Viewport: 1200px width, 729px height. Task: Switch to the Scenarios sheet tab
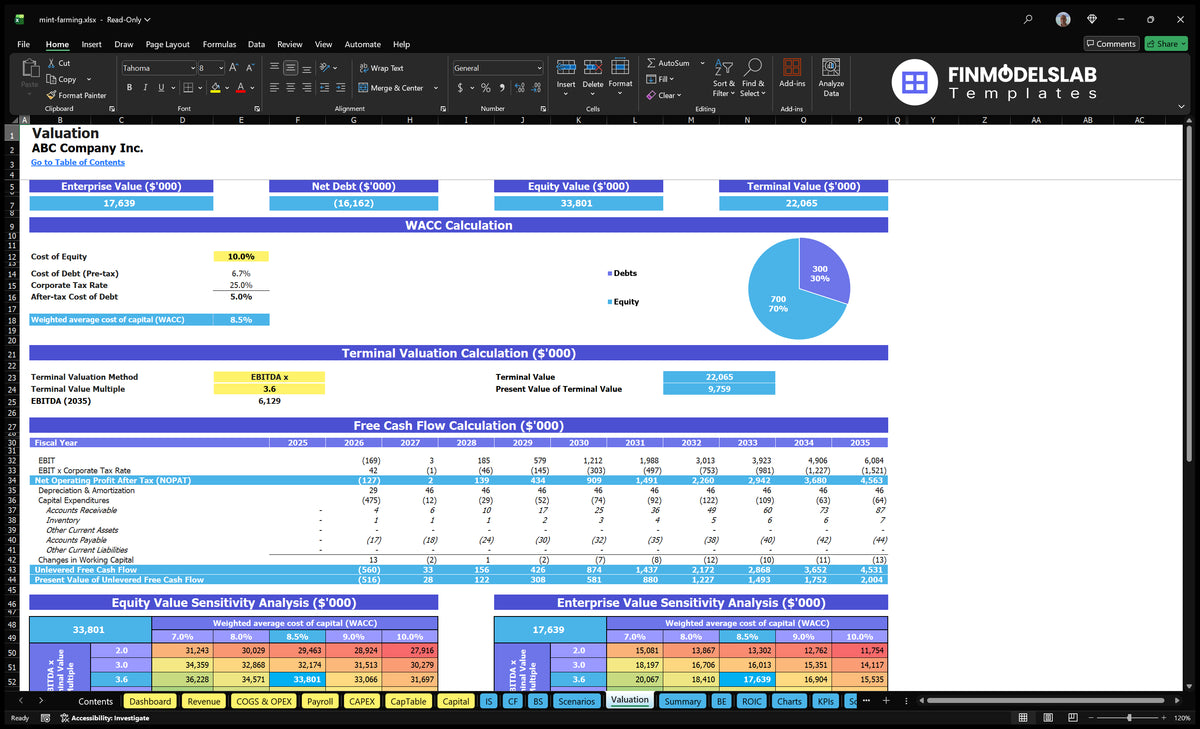[x=577, y=701]
